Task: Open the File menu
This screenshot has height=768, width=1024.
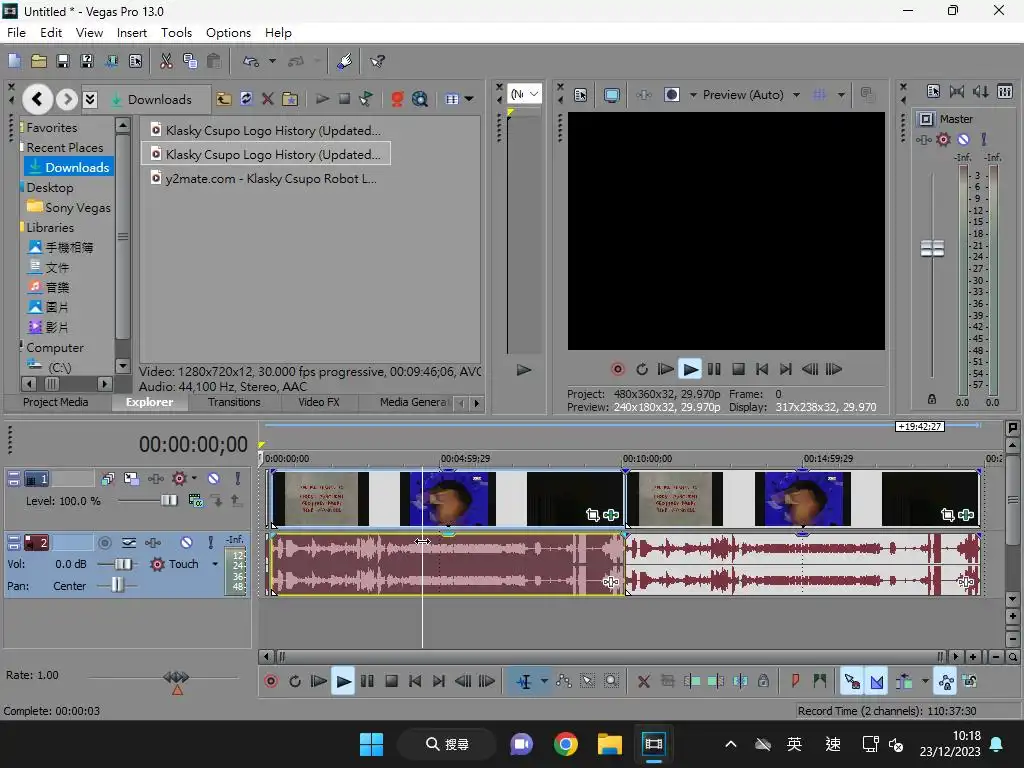Action: [16, 33]
